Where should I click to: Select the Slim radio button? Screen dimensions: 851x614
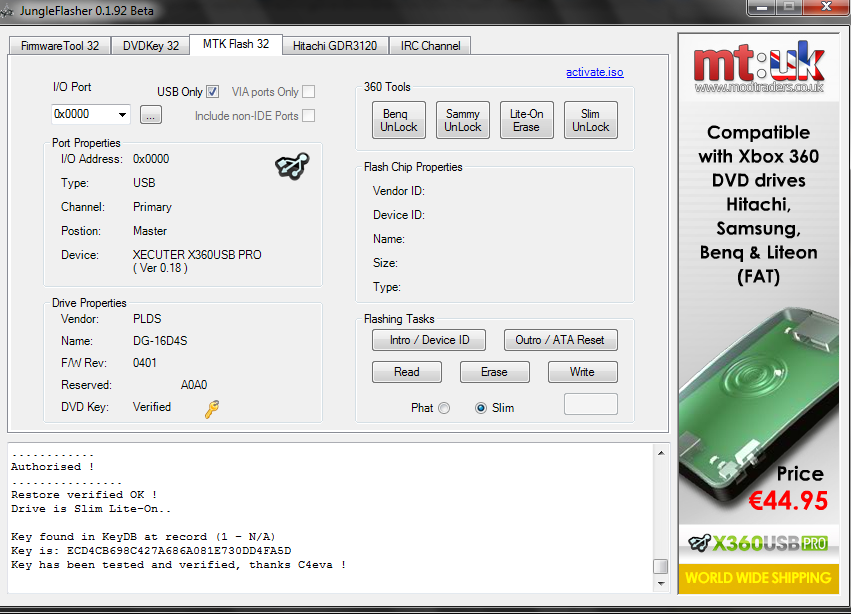[x=481, y=408]
